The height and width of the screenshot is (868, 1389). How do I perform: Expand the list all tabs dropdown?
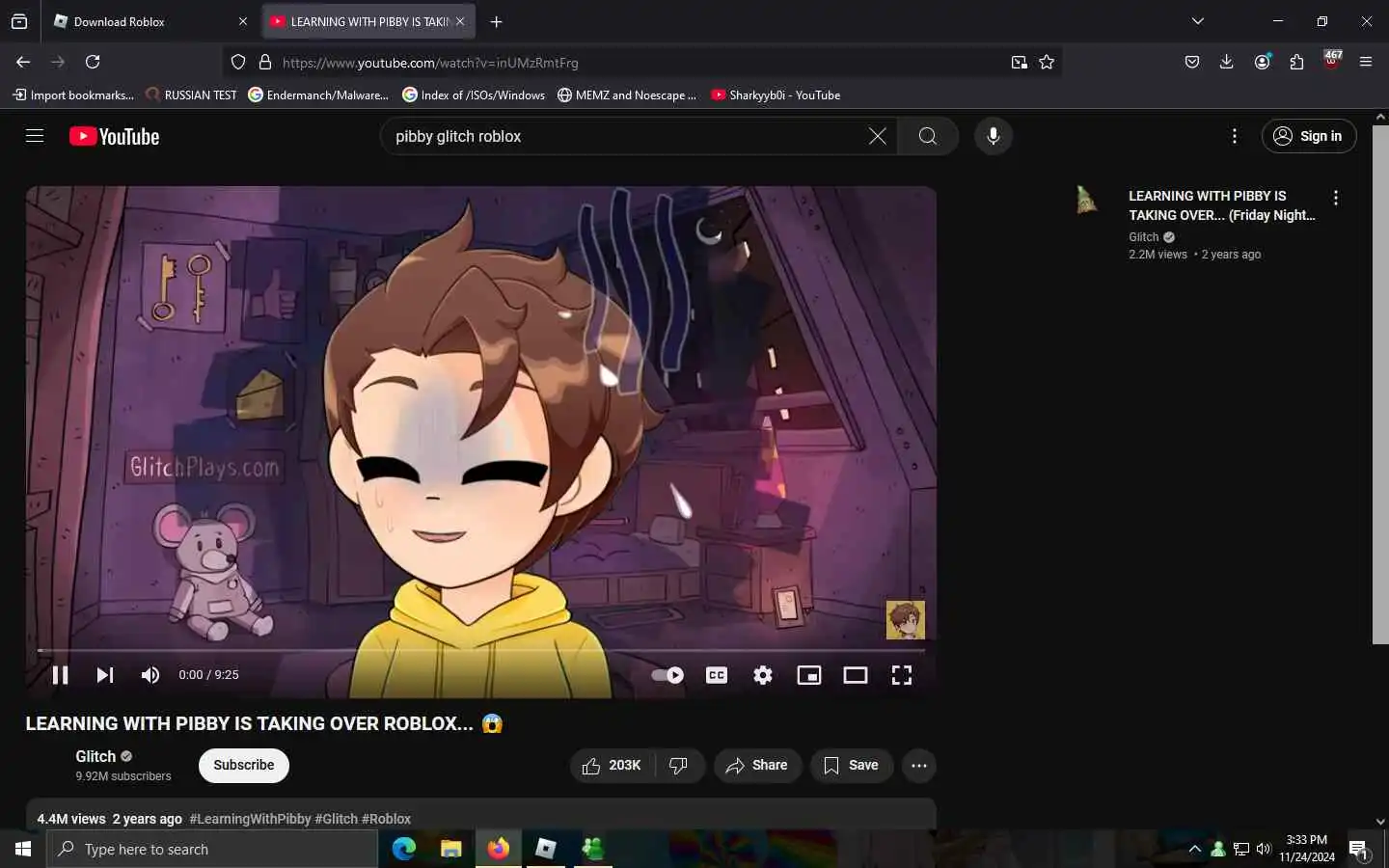1198,21
